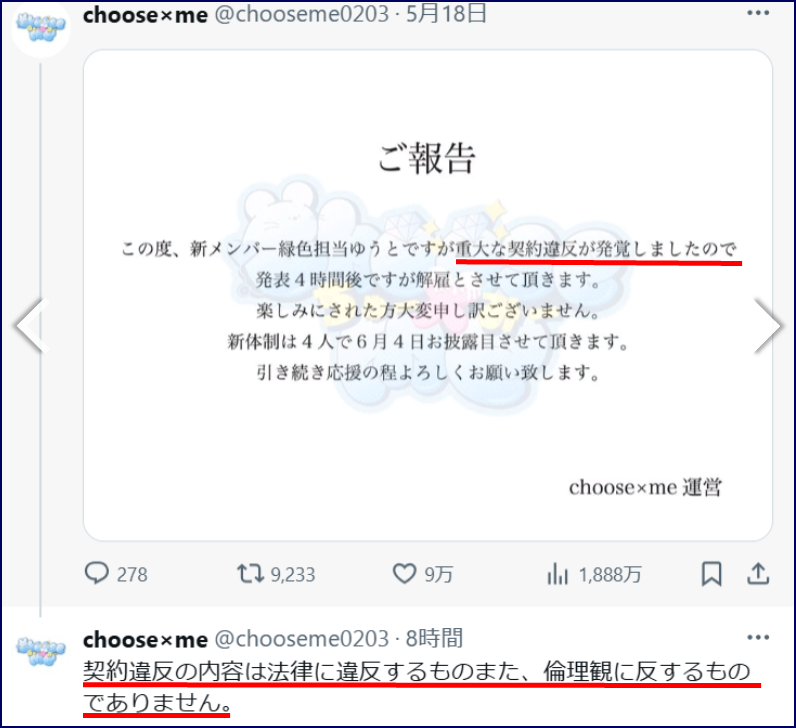
Task: Open the top tweet's three-dot menu
Action: (758, 13)
